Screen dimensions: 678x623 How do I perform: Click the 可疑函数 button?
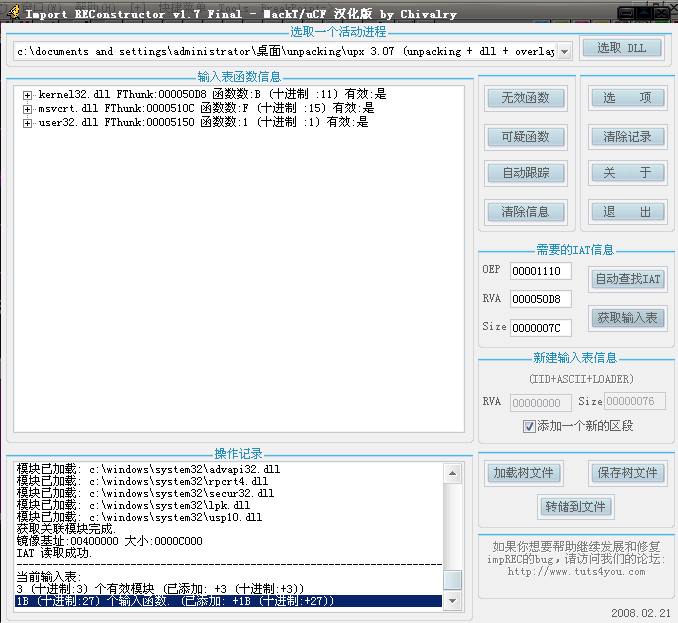pyautogui.click(x=526, y=136)
